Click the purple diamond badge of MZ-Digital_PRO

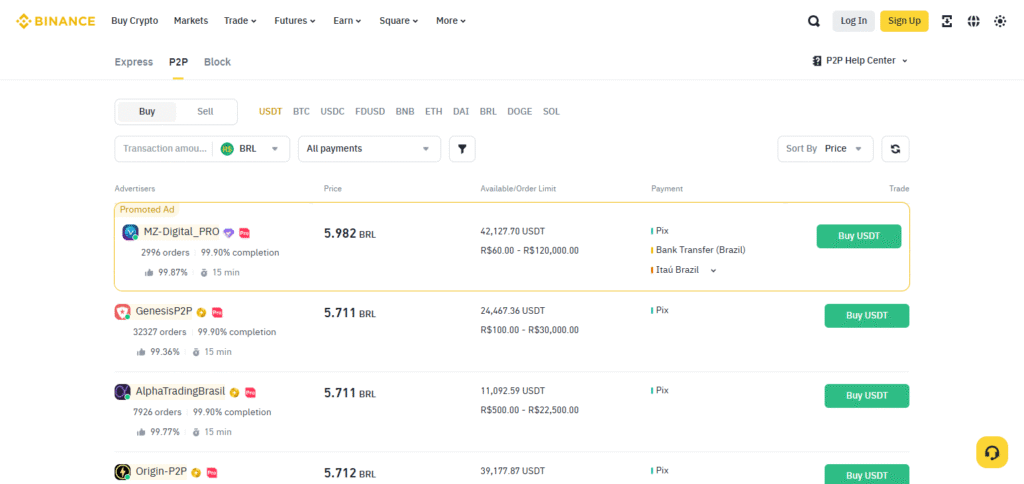[229, 233]
